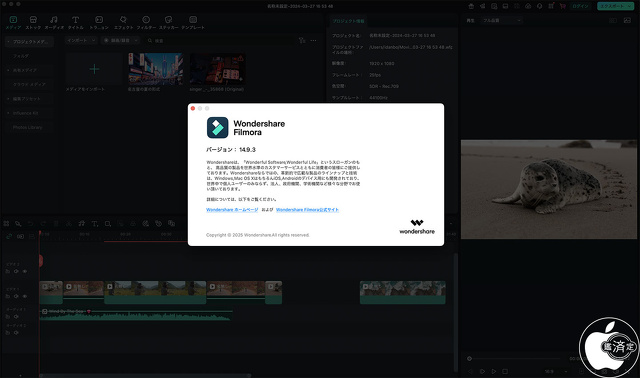This screenshot has height=378, width=640.
Task: Toggle the preview snapshot/image icon
Action: pyautogui.click(x=627, y=20)
